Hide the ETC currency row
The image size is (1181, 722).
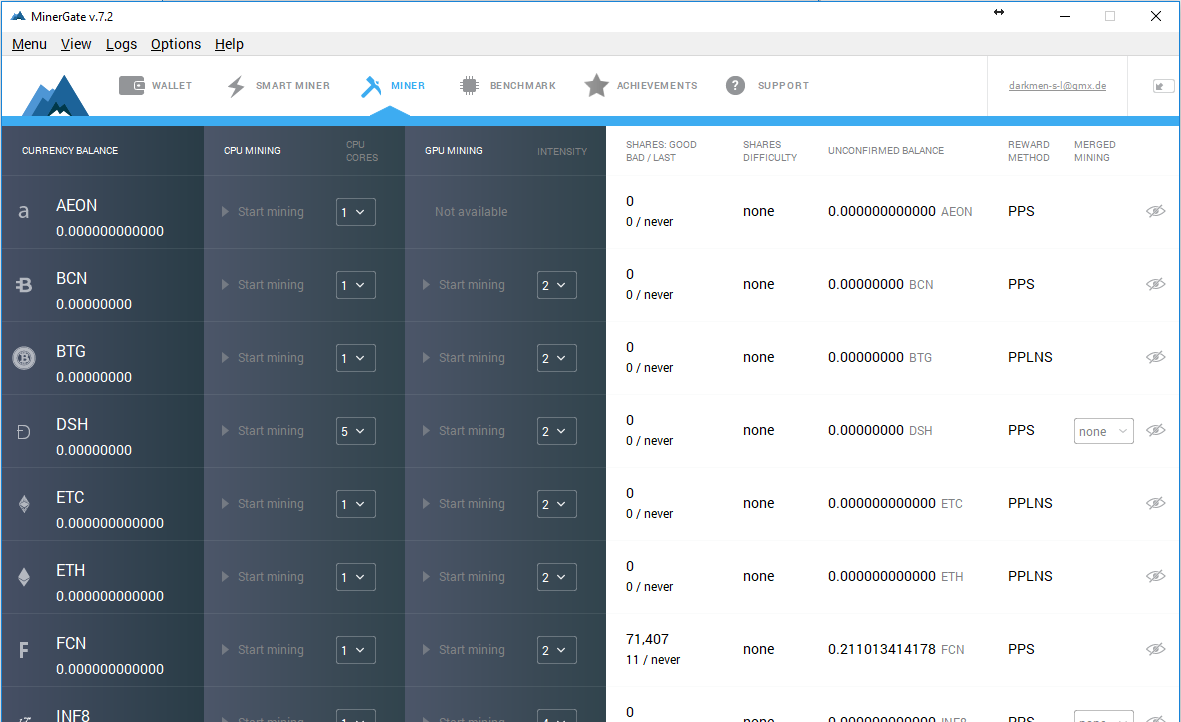1155,504
